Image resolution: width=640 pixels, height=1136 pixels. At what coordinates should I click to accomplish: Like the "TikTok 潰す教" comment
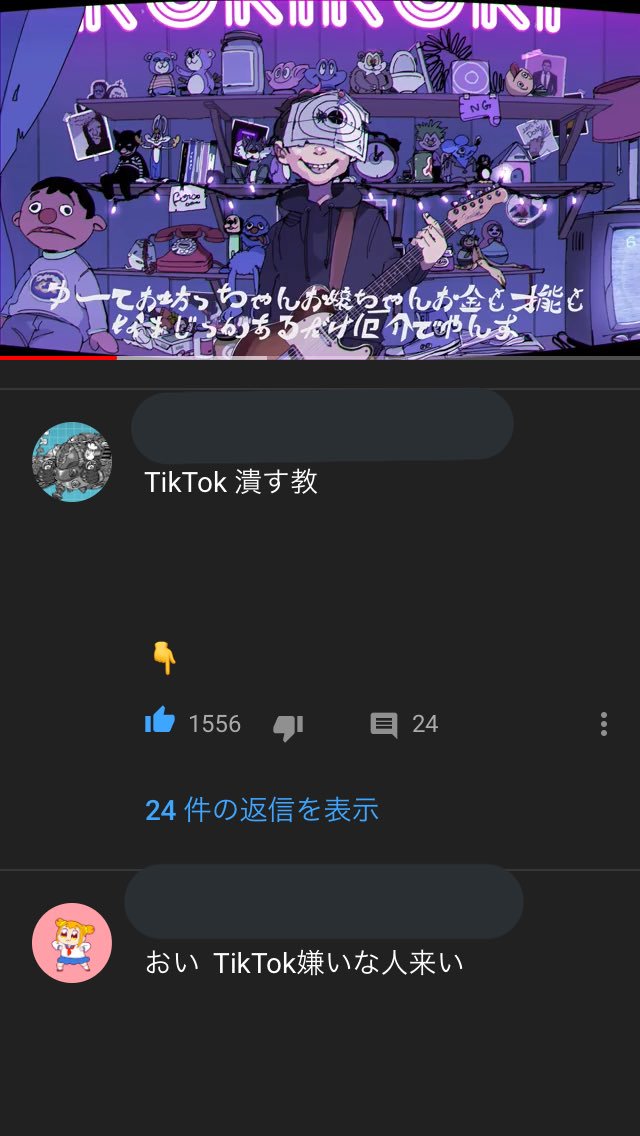[x=160, y=721]
